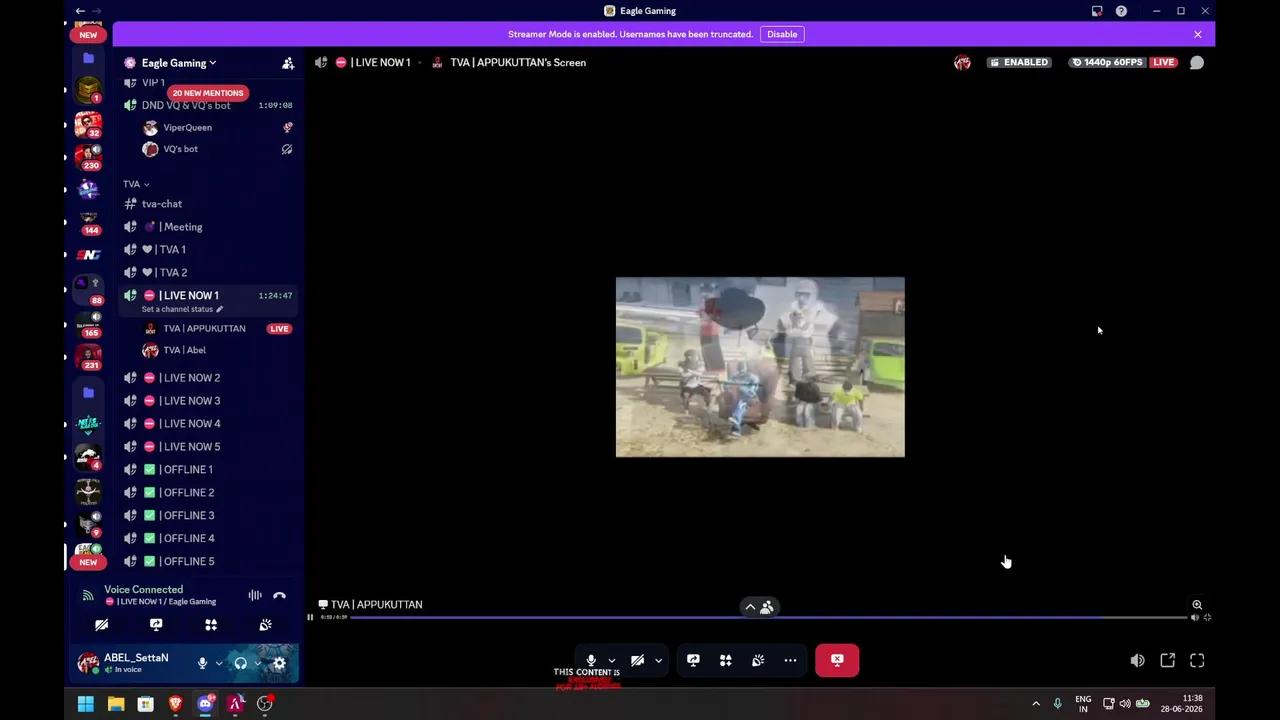Click the stream seek progress bar
The width and height of the screenshot is (1280, 720).
point(768,617)
